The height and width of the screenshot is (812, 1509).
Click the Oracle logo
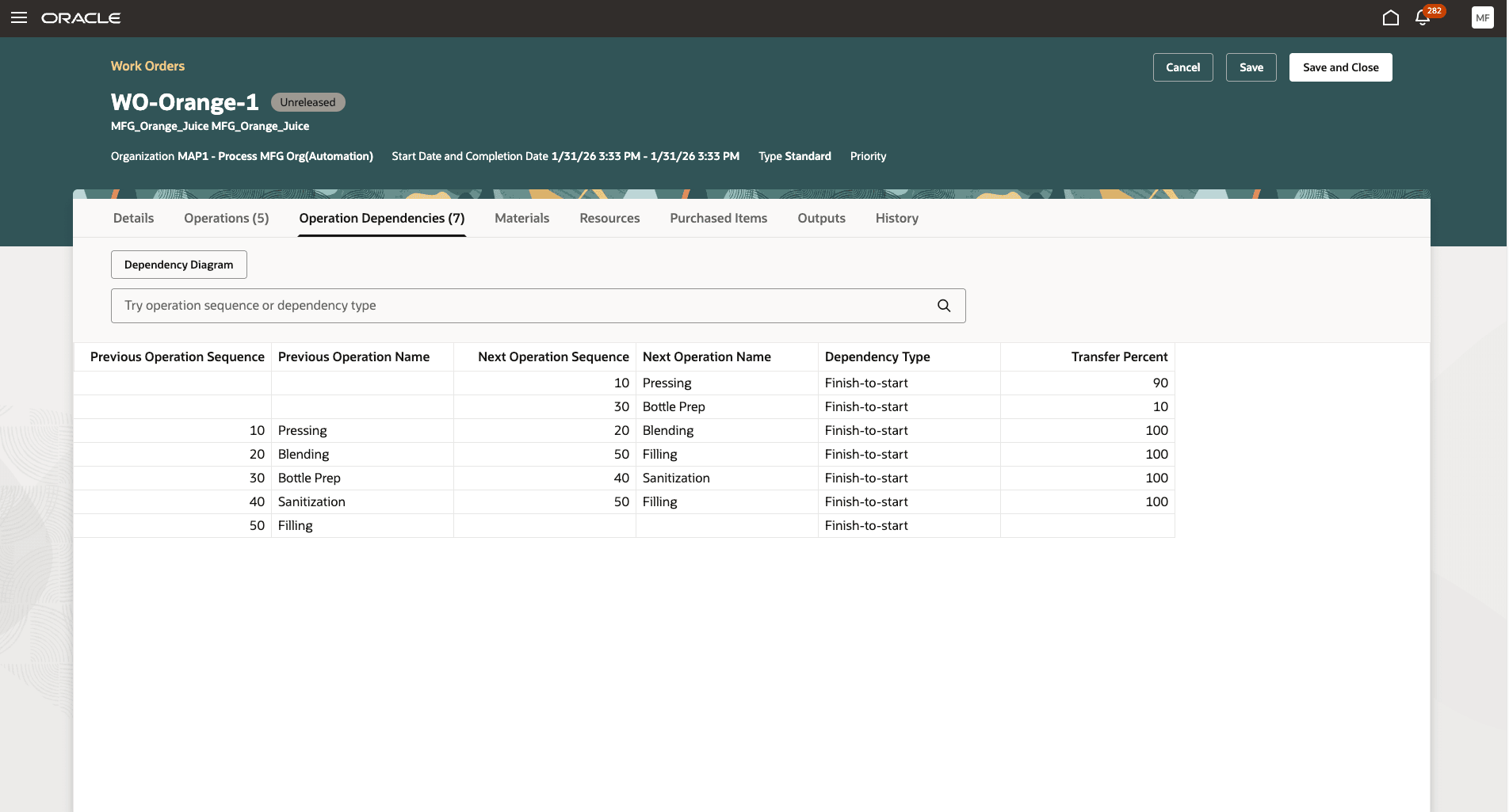pyautogui.click(x=81, y=18)
